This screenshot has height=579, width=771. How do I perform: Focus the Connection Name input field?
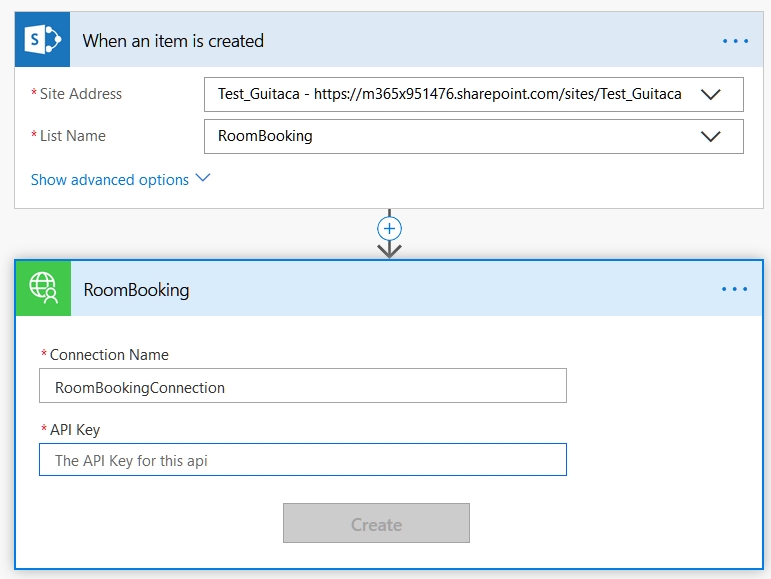[x=303, y=386]
